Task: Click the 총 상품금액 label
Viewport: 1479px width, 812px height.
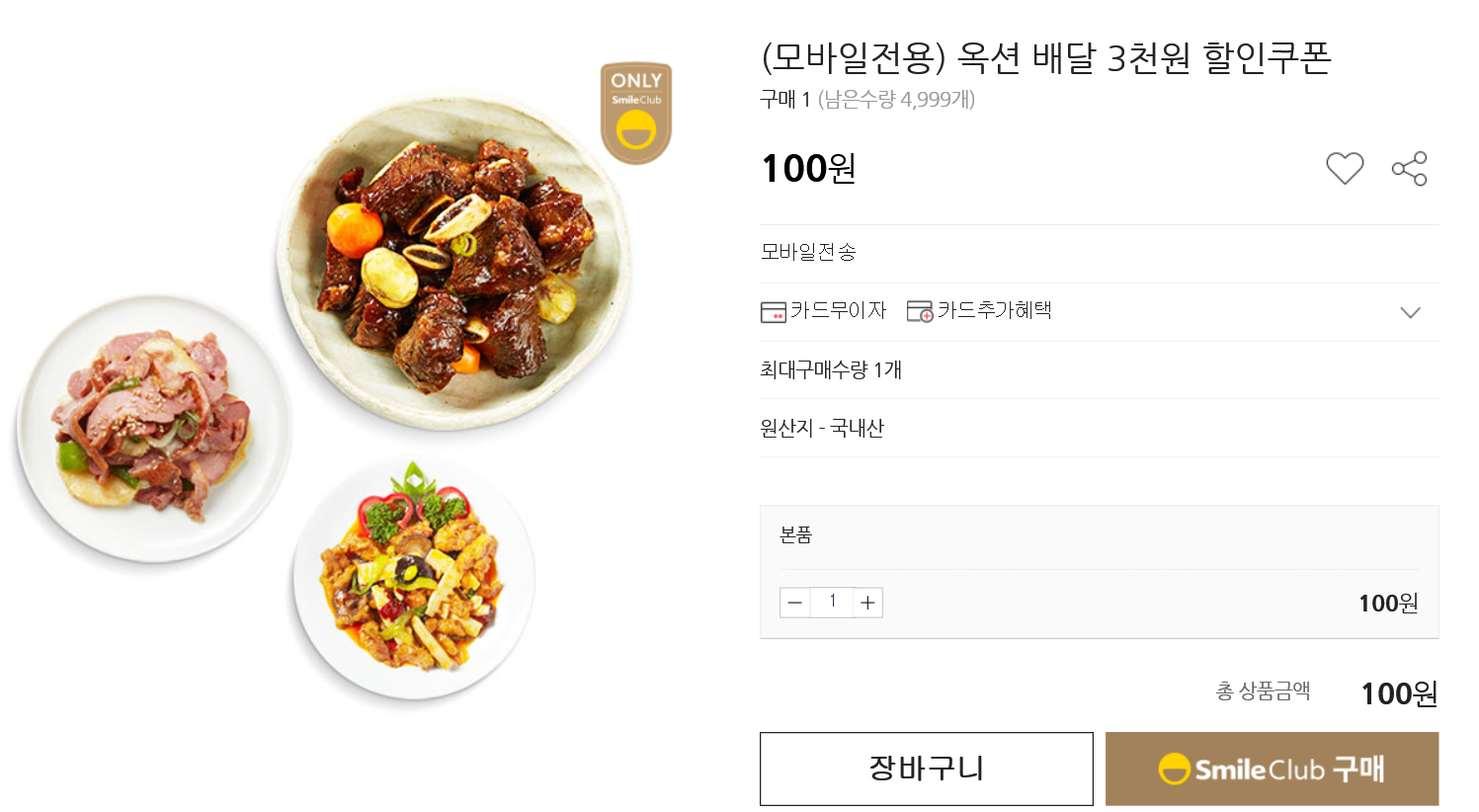Action: point(1263,691)
